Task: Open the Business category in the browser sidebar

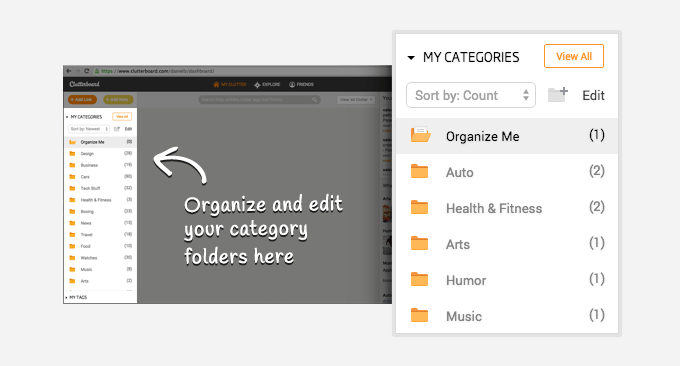Action: click(89, 165)
